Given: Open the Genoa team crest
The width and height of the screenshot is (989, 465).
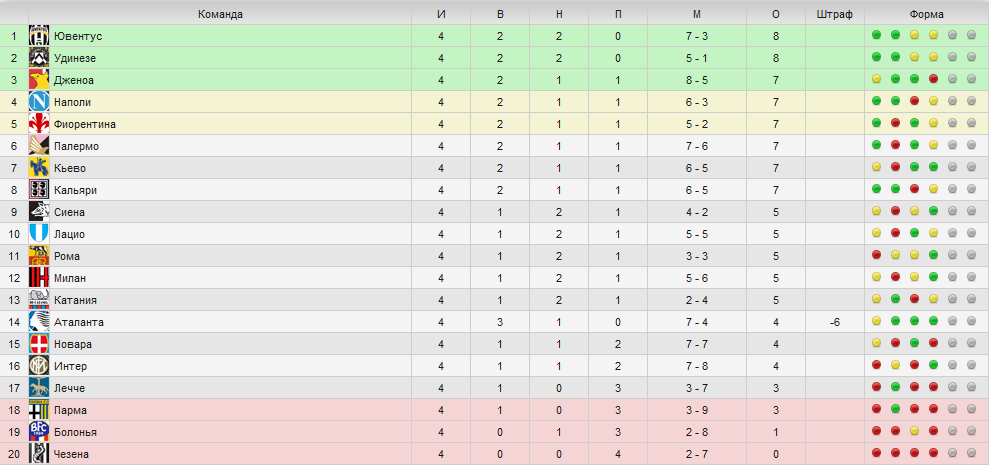Looking at the screenshot, I should pyautogui.click(x=39, y=80).
